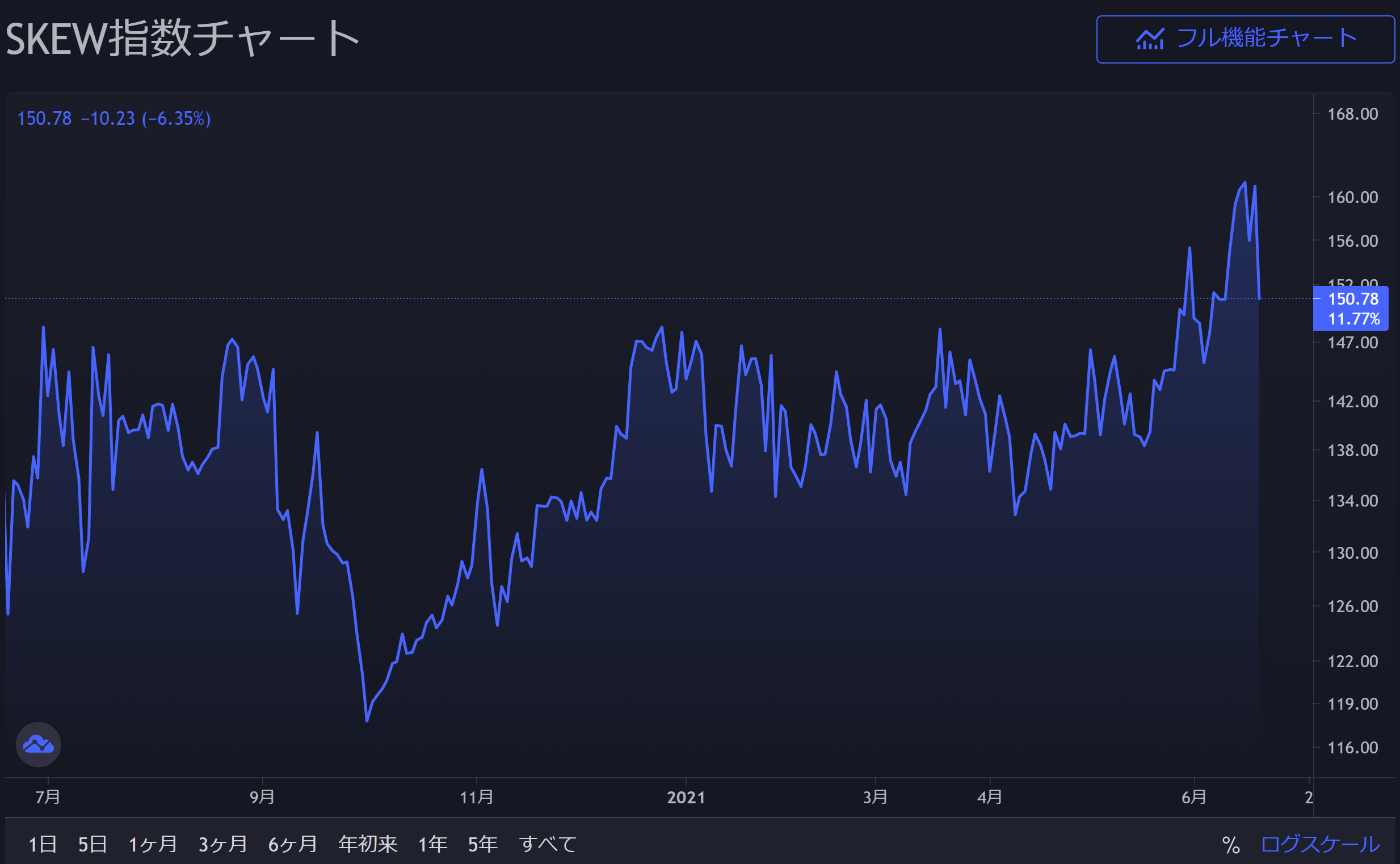Switch to 1ヶ月 range
The image size is (1400, 864).
point(153,844)
